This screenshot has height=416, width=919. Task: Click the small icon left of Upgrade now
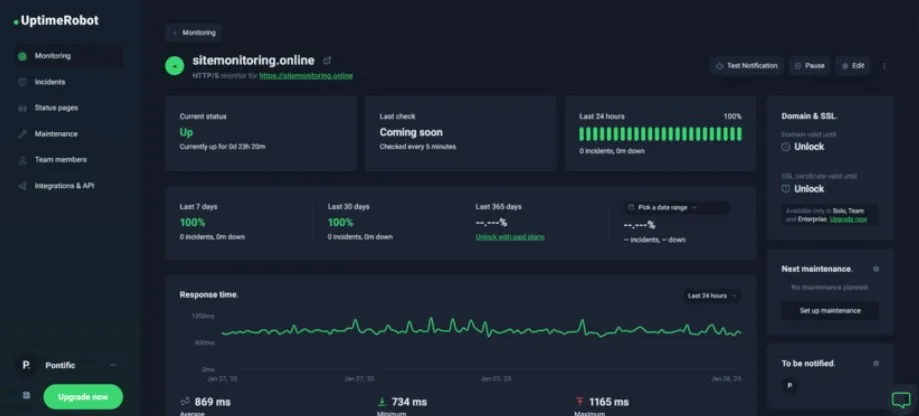(26, 395)
